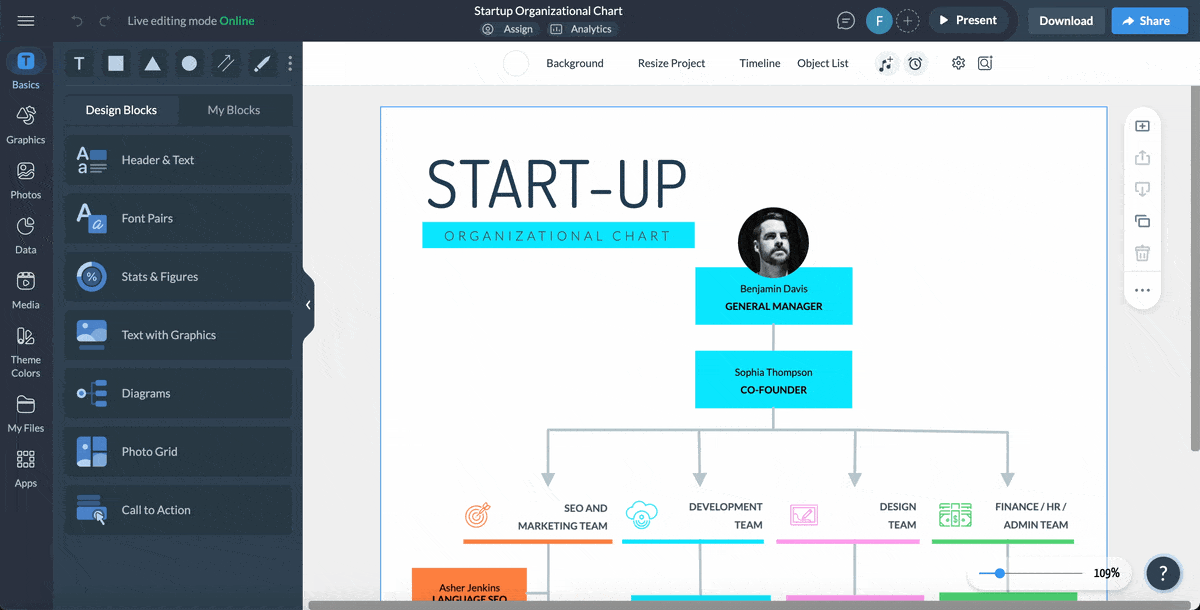This screenshot has height=610, width=1200.
Task: Open the three-dot toolbar overflow menu
Action: (290, 63)
